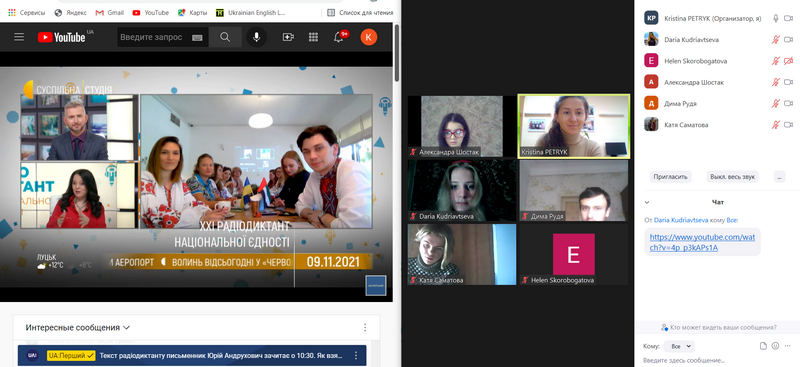The height and width of the screenshot is (367, 800).
Task: Open the Gmail bookmark
Action: [x=110, y=12]
